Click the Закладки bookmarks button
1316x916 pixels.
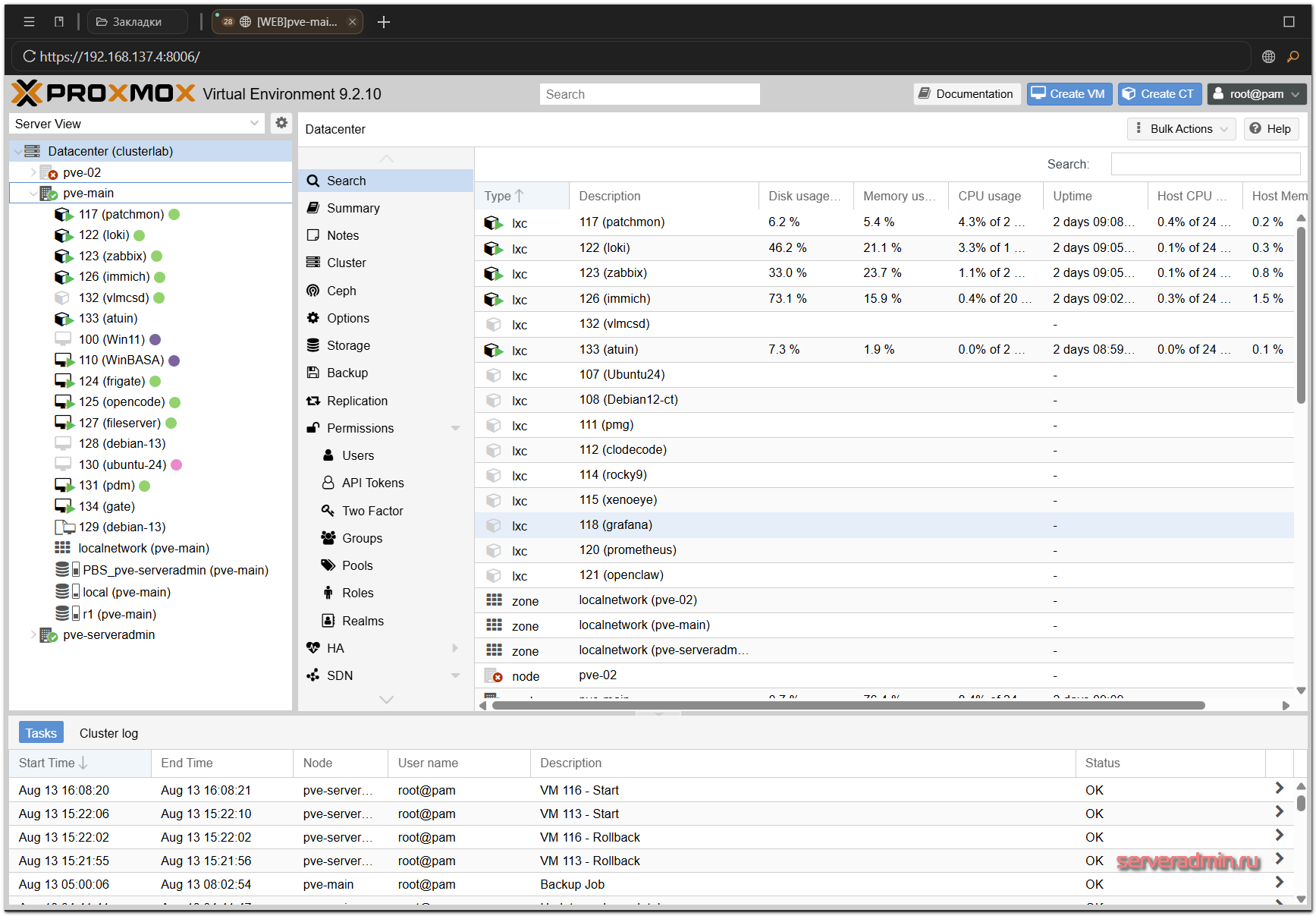click(x=137, y=22)
